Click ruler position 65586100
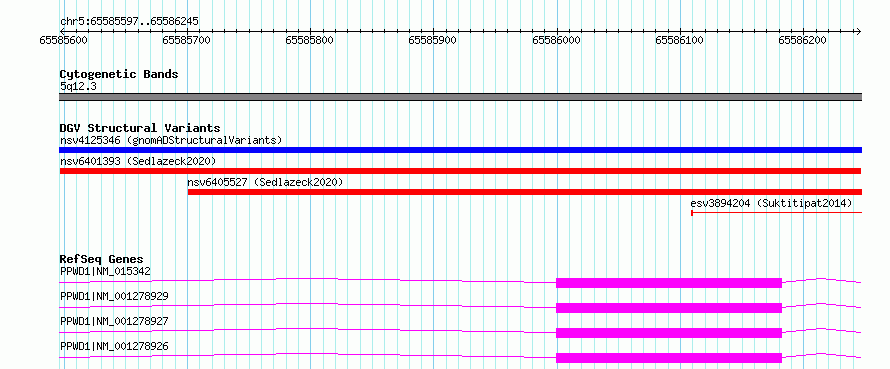This screenshot has width=890, height=369. (x=680, y=40)
